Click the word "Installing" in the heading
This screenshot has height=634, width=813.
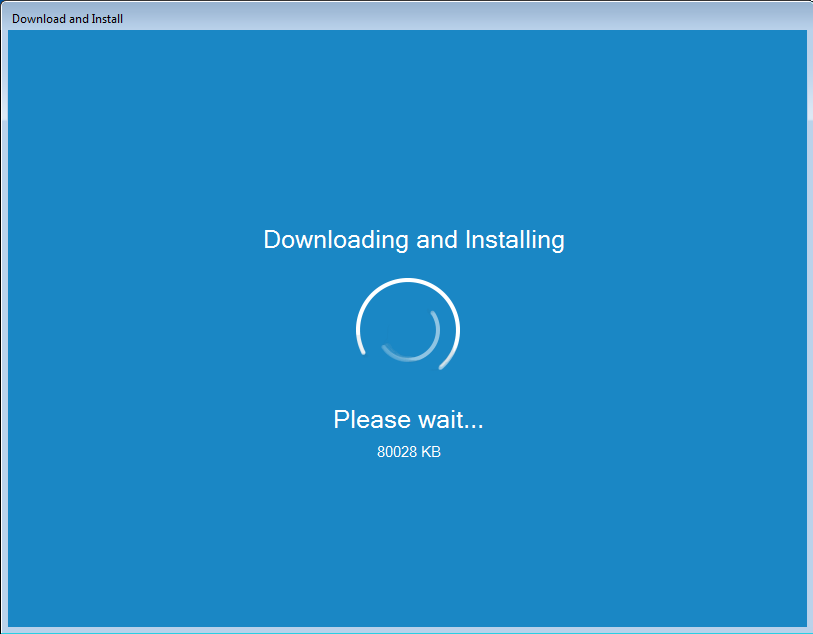pos(515,240)
